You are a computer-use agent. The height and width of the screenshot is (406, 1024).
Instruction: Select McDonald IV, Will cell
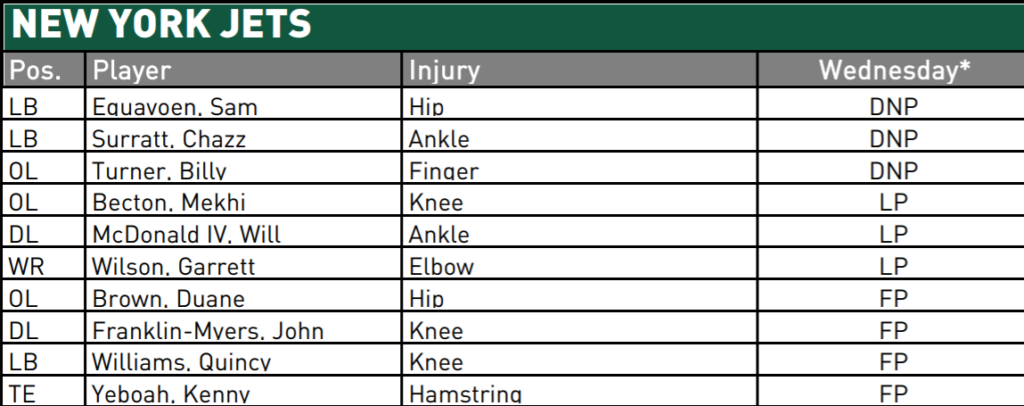click(x=186, y=235)
